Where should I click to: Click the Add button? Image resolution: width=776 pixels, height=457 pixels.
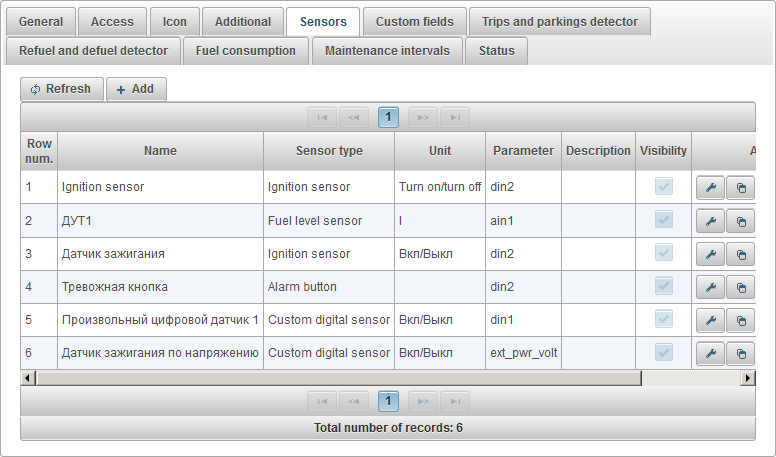136,89
